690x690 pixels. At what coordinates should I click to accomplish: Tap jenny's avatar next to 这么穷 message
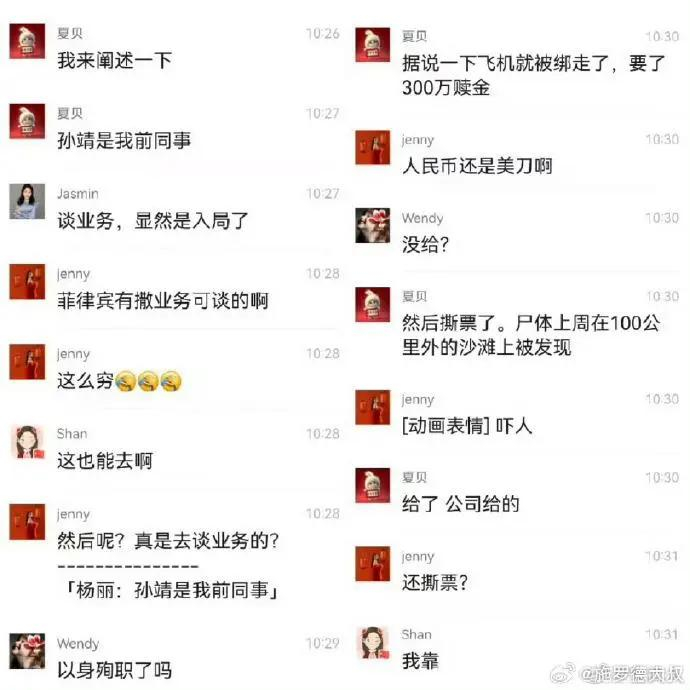click(27, 362)
